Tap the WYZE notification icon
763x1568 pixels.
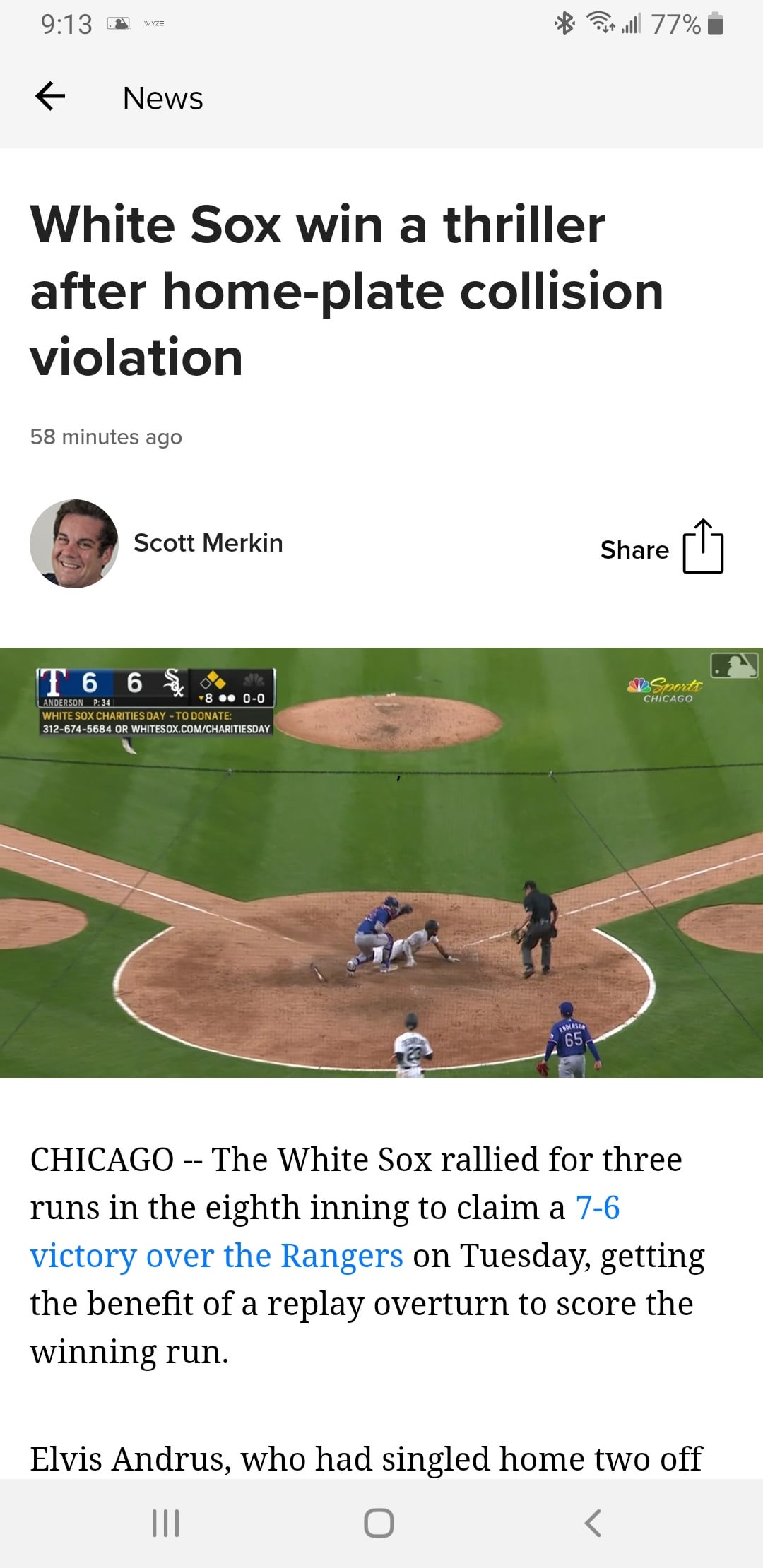[x=154, y=24]
